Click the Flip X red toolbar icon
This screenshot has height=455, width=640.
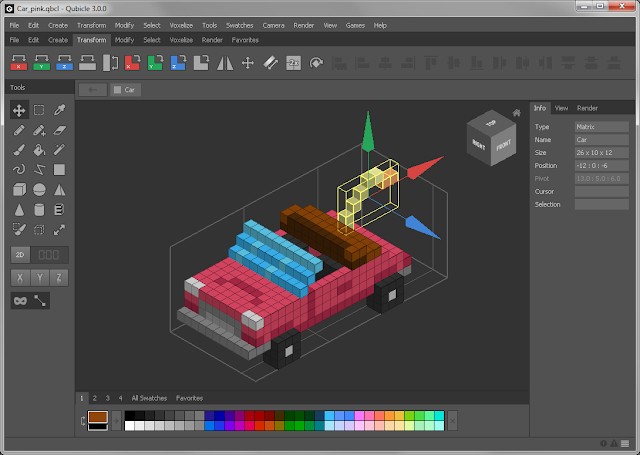18,62
